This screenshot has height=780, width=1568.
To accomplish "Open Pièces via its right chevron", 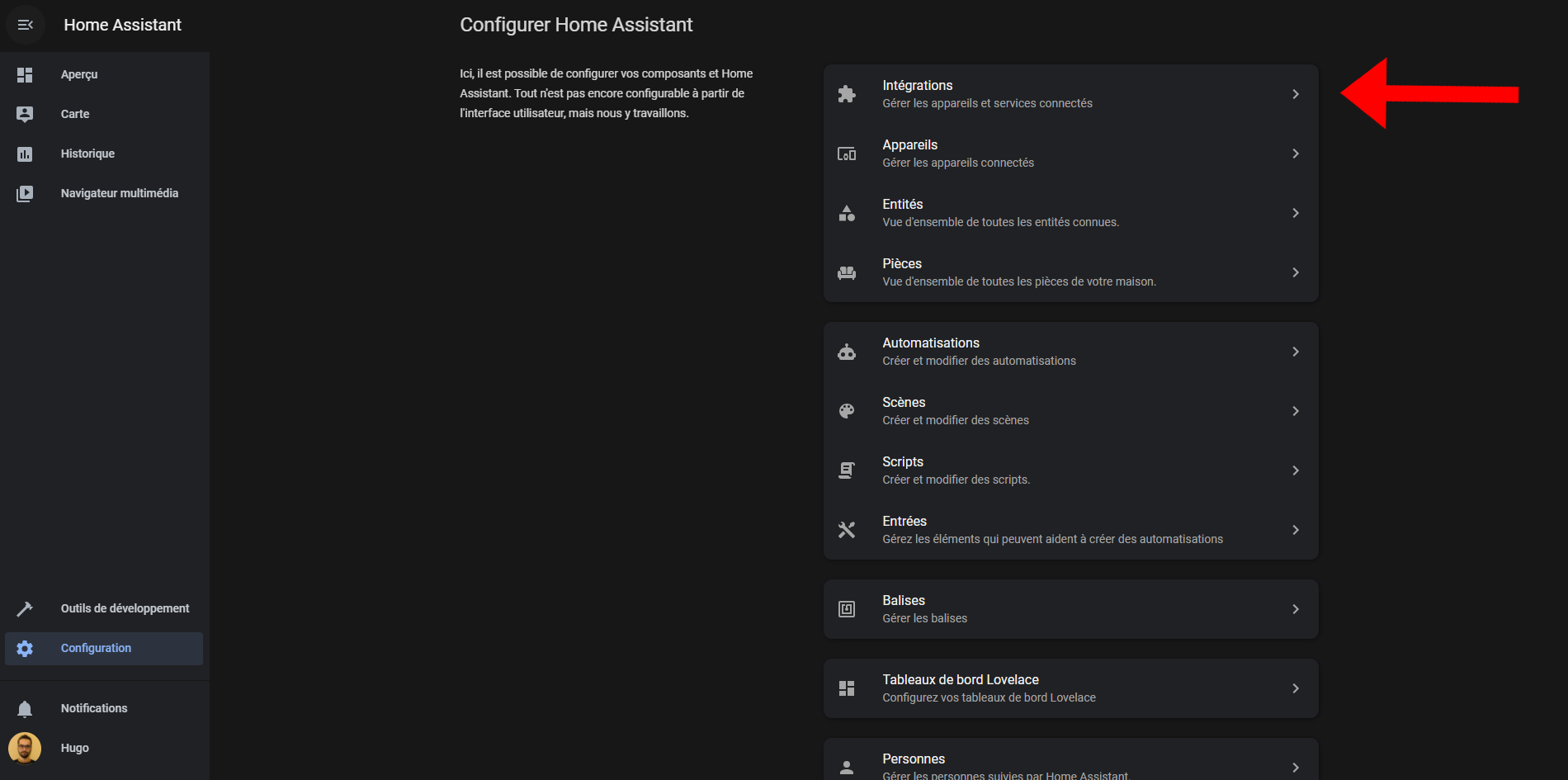I will point(1296,272).
